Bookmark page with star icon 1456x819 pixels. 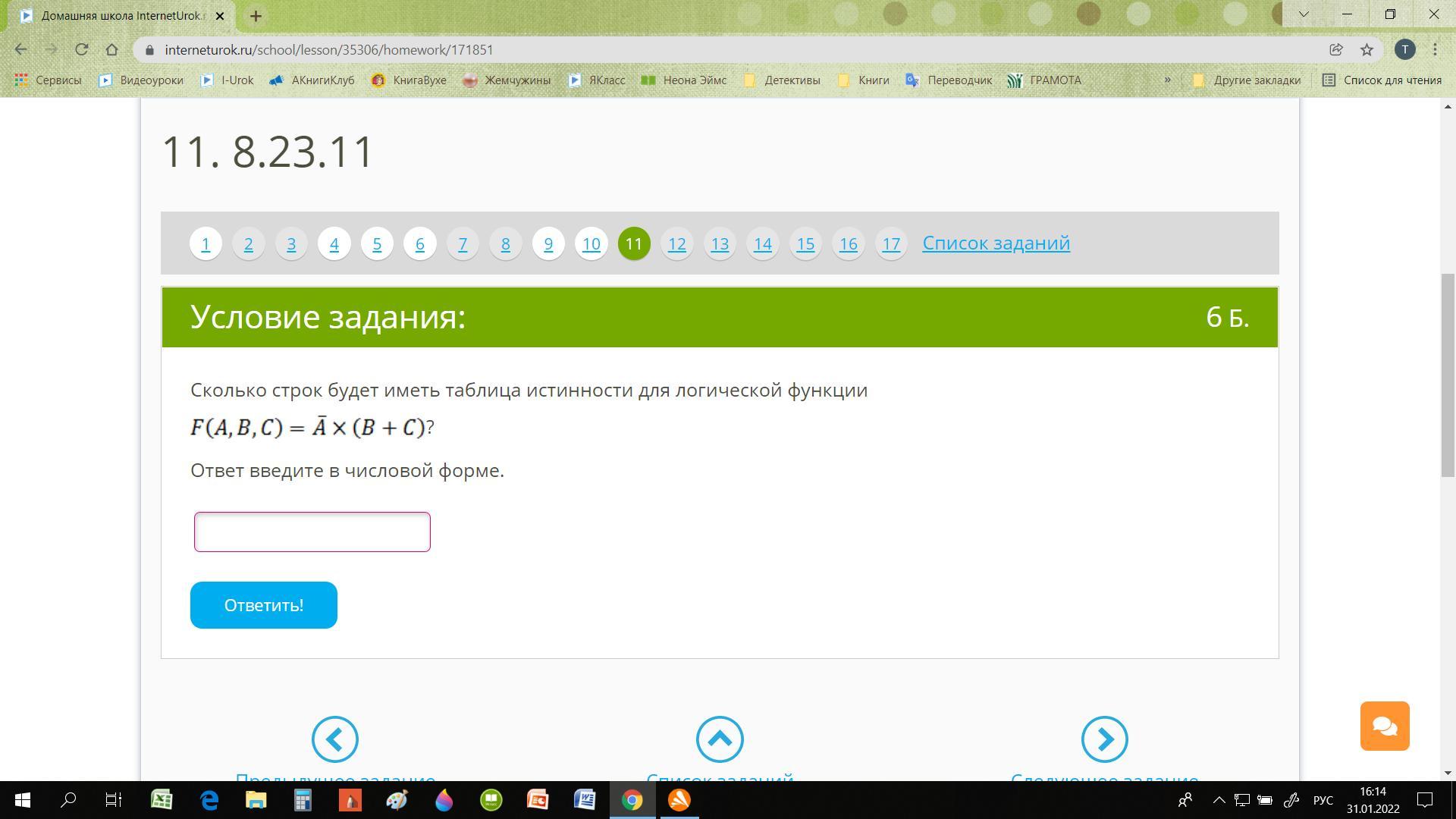1367,50
